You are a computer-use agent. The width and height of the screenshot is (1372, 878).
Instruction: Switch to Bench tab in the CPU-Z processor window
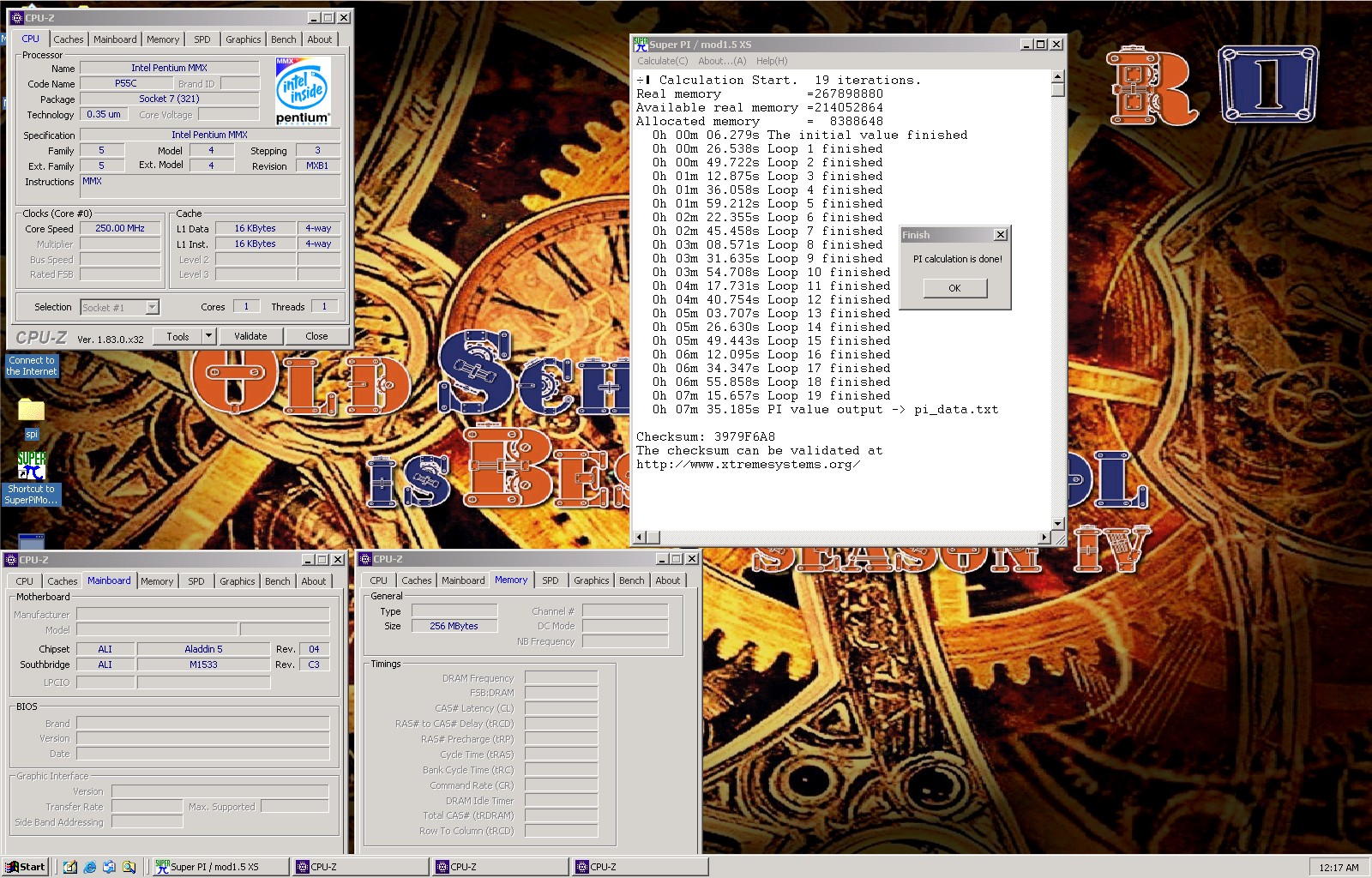pos(284,39)
